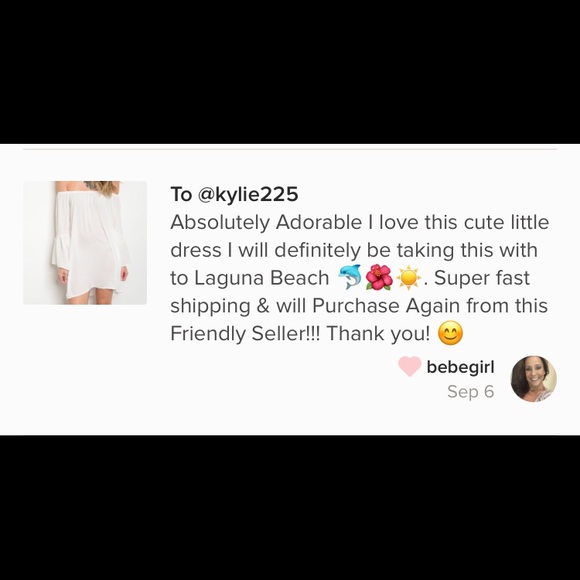Click the 'Super fast' text

pos(482,278)
